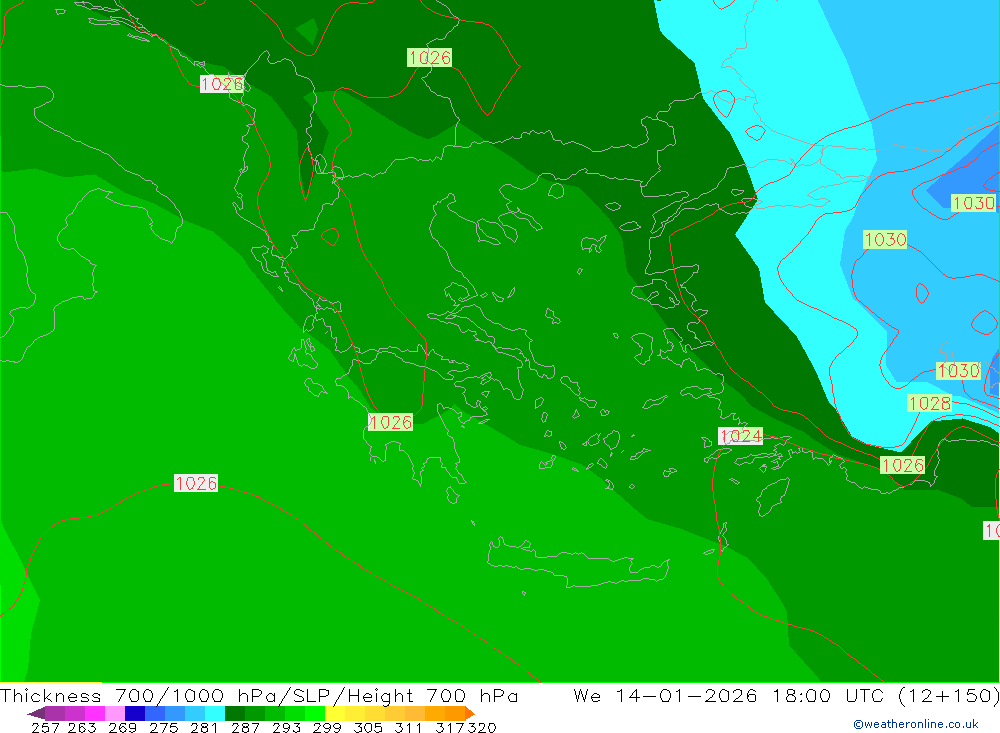Pick the cyan legend swatch
This screenshot has width=1000, height=733.
[215, 713]
